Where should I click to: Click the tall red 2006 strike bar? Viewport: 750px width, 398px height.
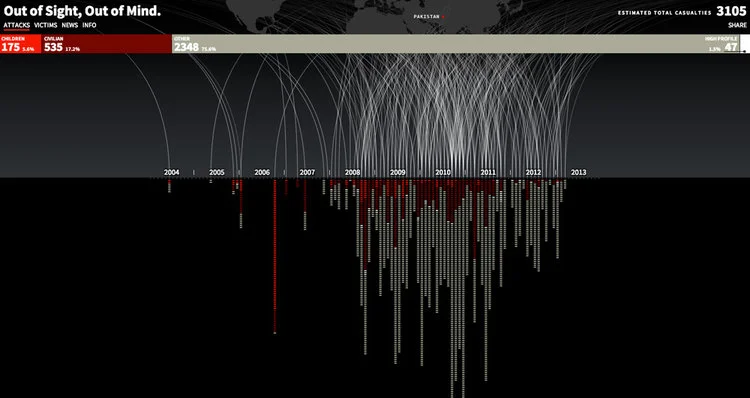pos(275,256)
